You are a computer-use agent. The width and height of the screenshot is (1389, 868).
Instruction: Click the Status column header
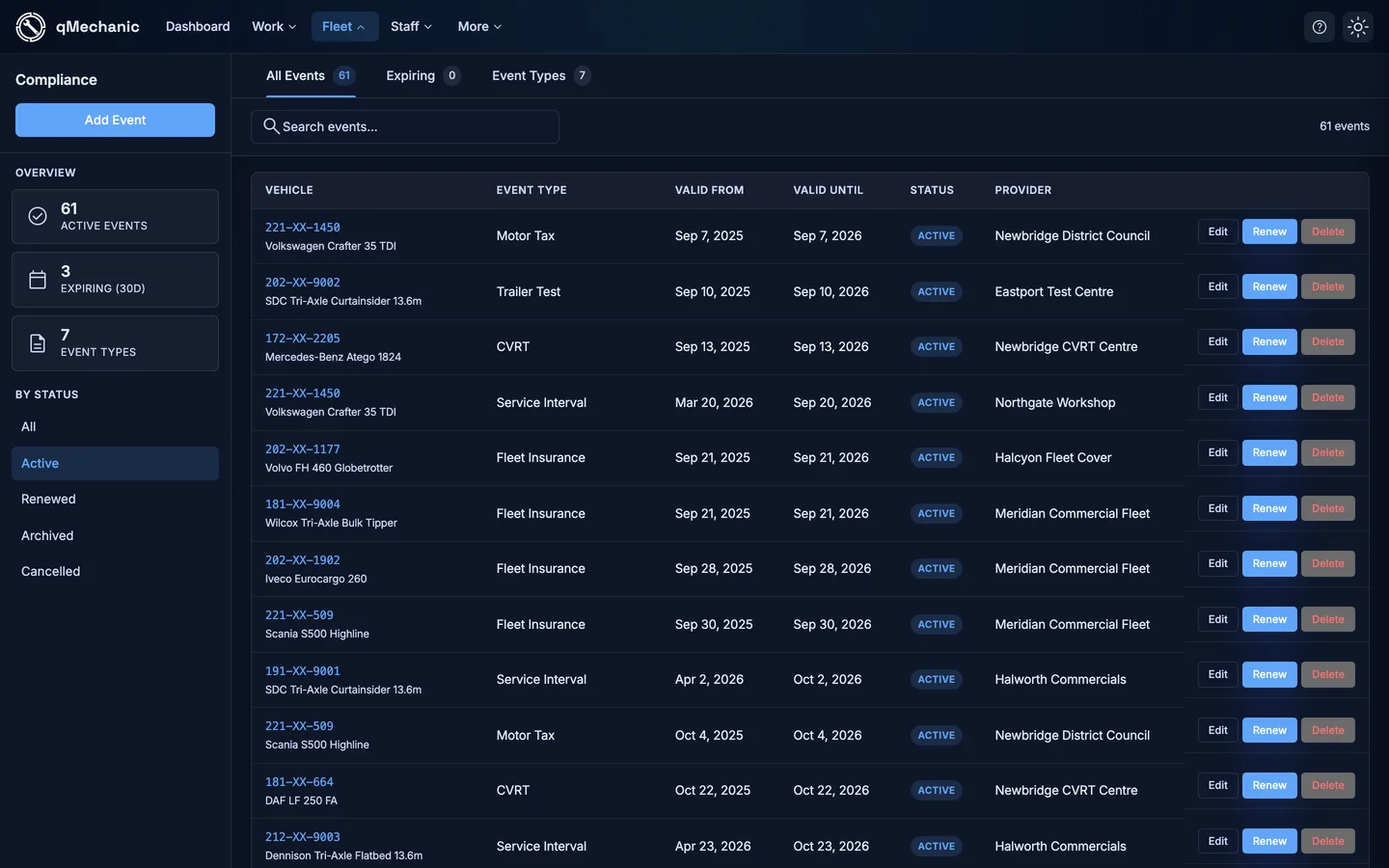point(932,190)
